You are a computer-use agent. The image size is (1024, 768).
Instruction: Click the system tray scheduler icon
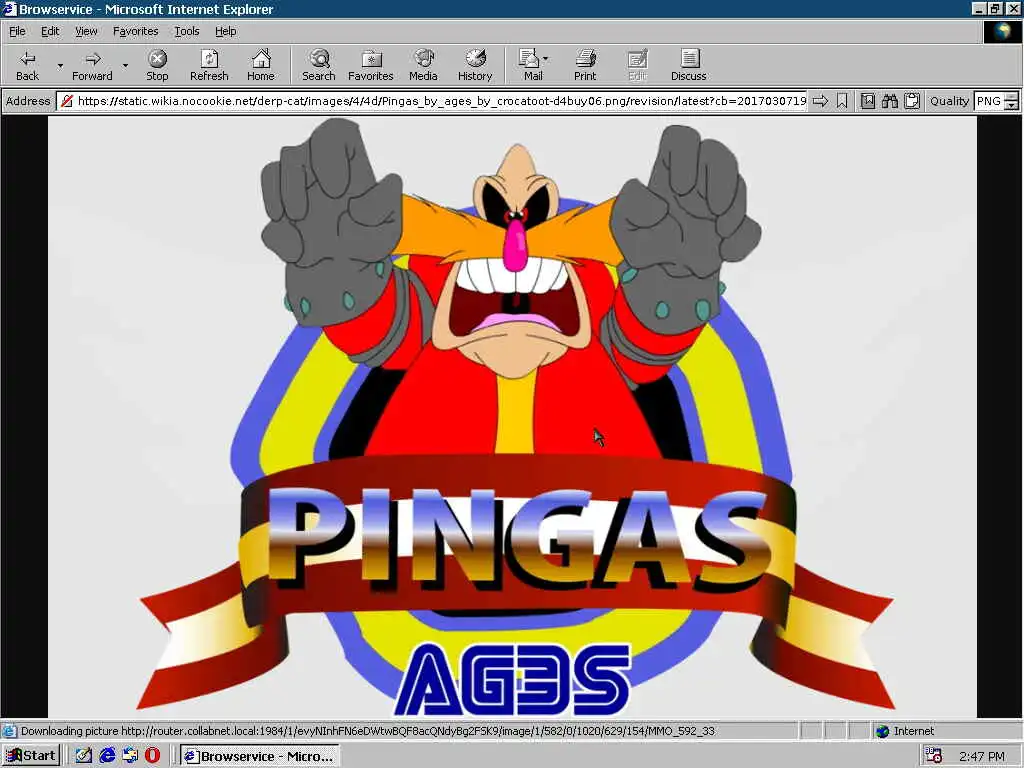[934, 756]
